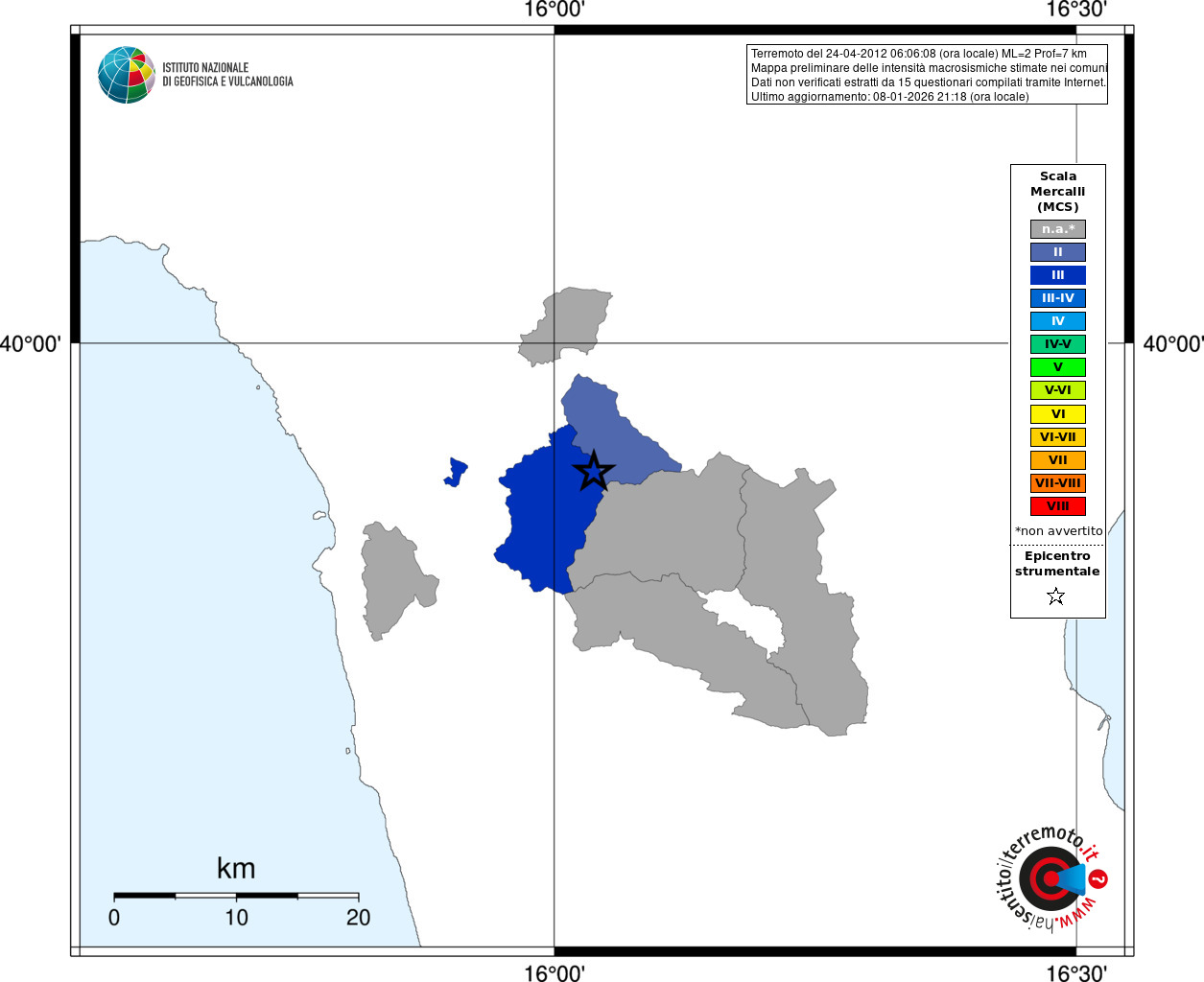Click the Istituto Nazionale di Geofisica text

click(x=227, y=75)
